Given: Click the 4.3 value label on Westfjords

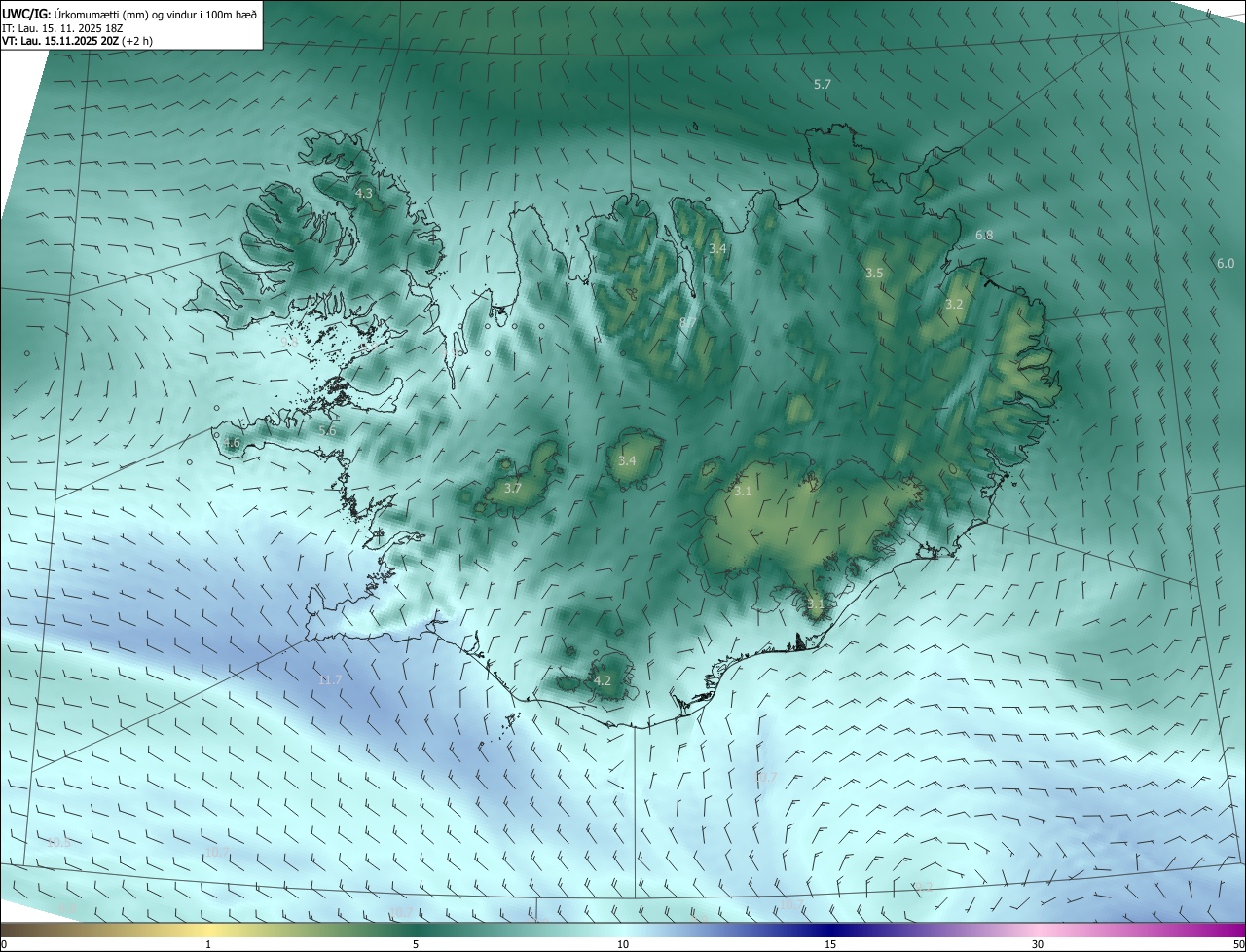Looking at the screenshot, I should coord(363,194).
